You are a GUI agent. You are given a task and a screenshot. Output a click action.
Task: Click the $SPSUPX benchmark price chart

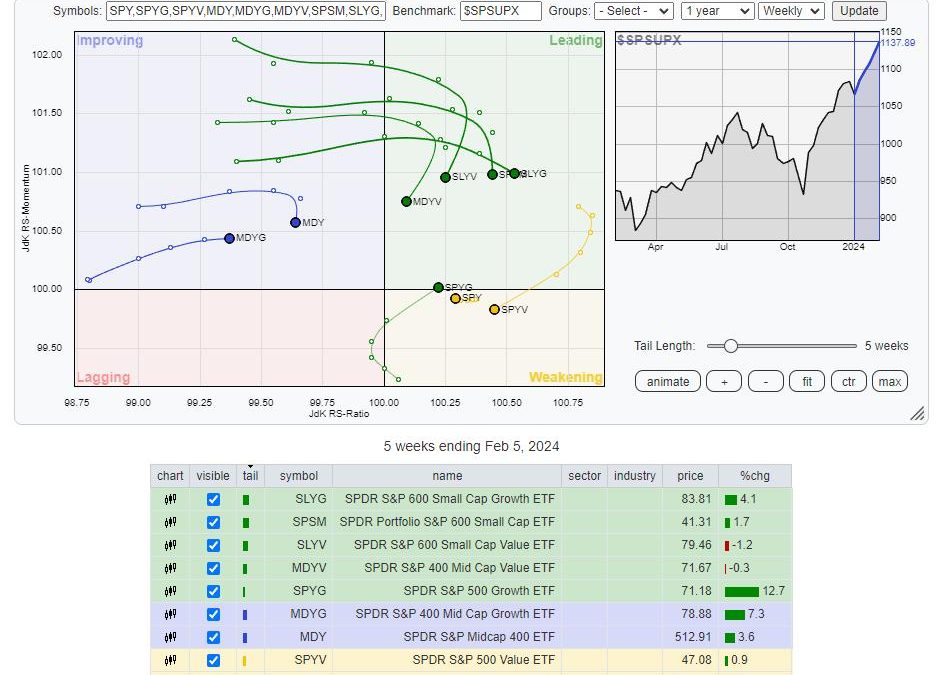pos(747,136)
